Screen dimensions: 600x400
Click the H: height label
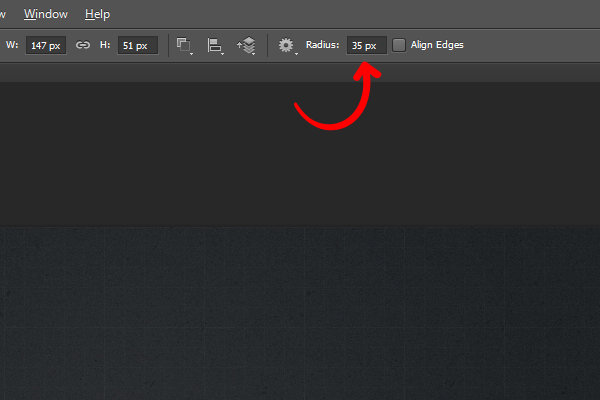pos(105,45)
